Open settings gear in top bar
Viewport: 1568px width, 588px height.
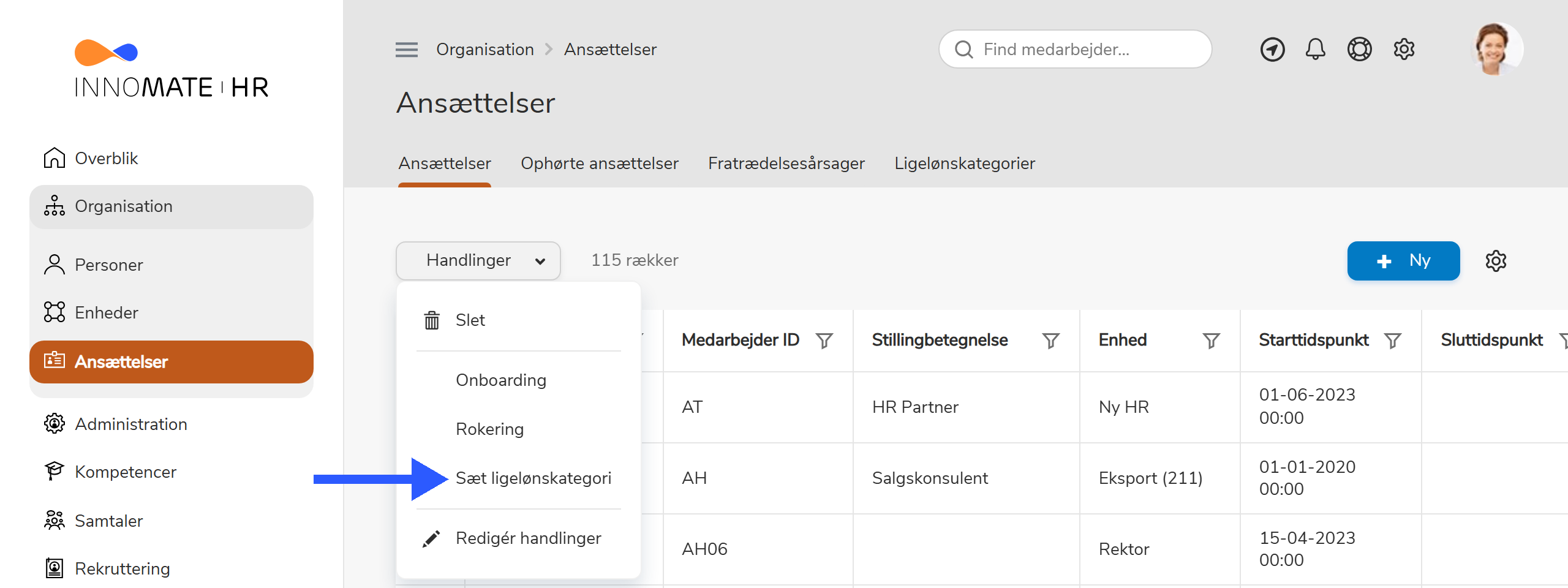tap(1404, 49)
